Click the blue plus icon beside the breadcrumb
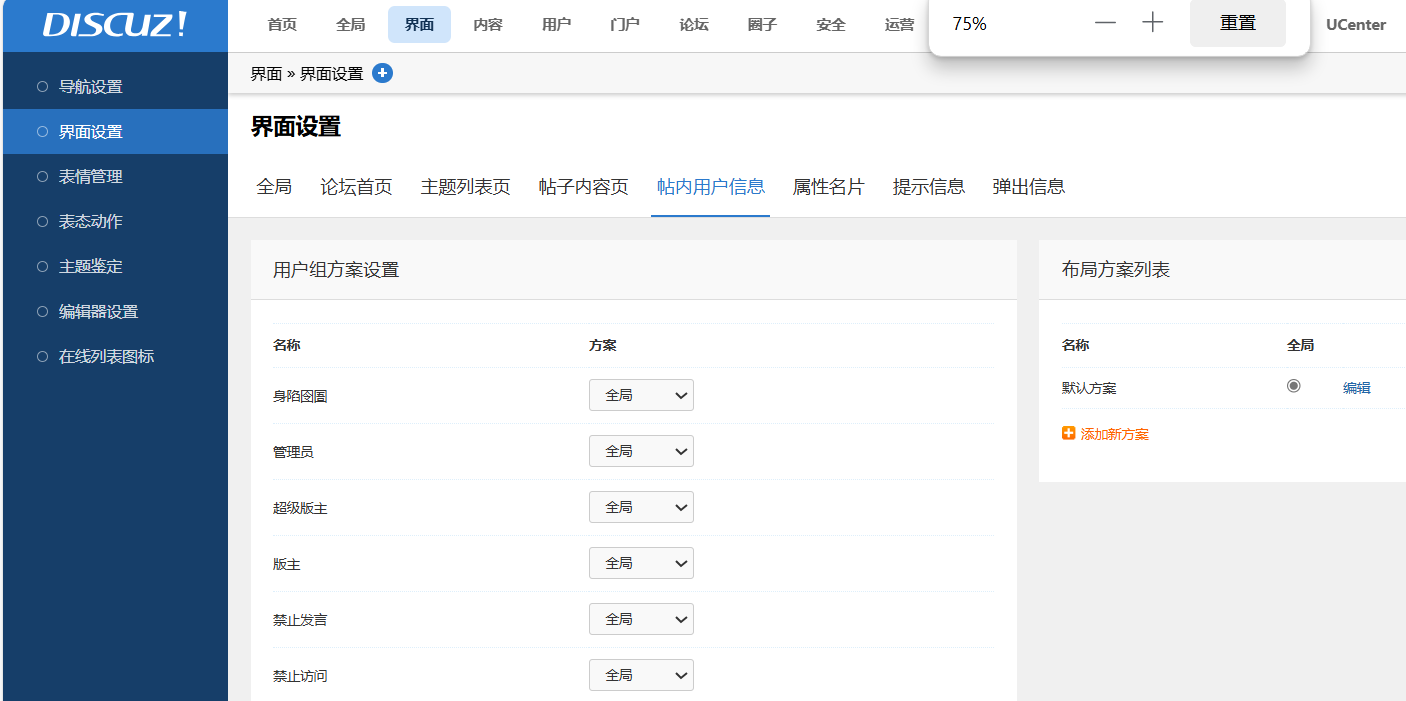The width and height of the screenshot is (1406, 701). tap(382, 73)
